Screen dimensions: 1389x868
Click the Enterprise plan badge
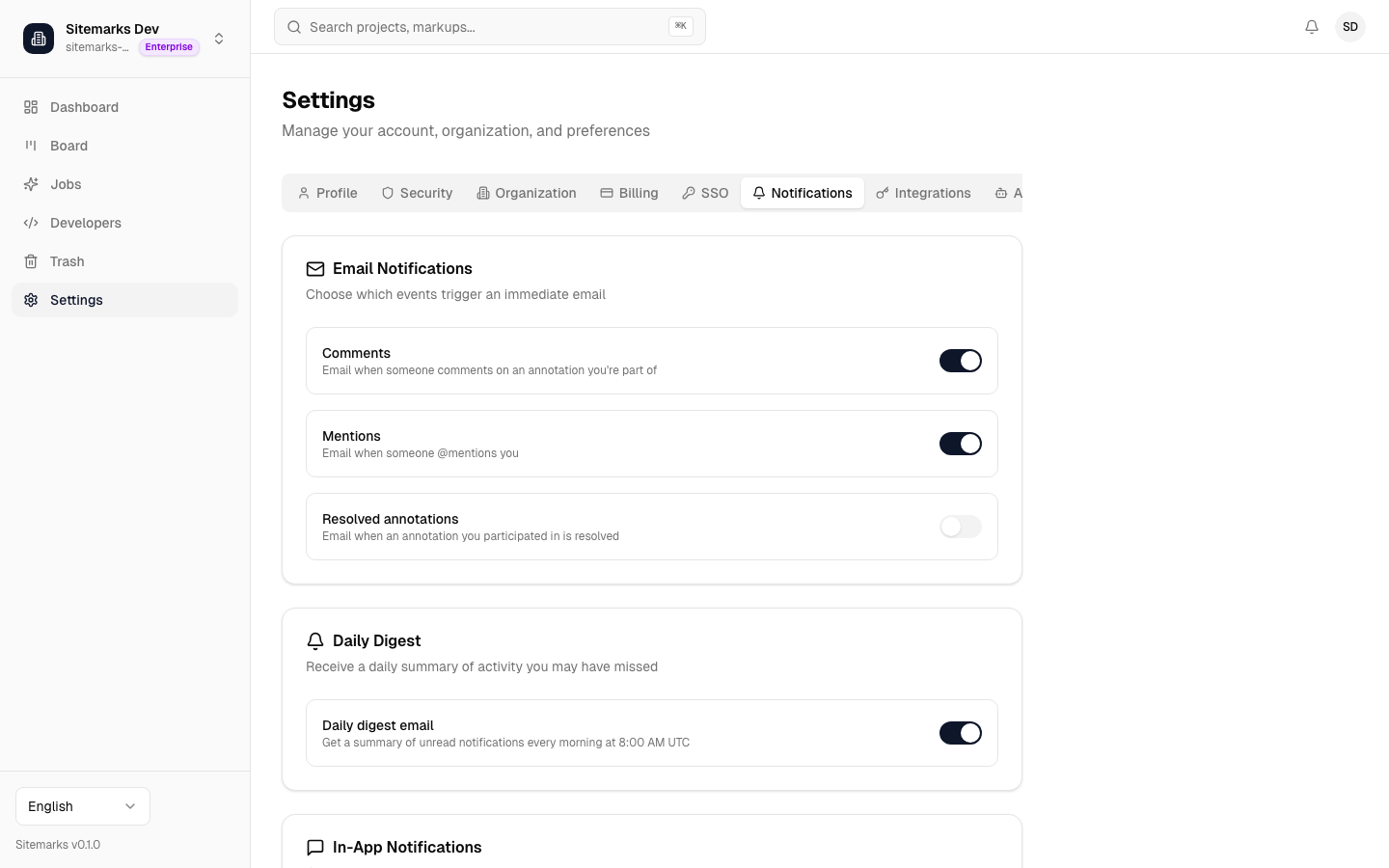click(x=169, y=46)
